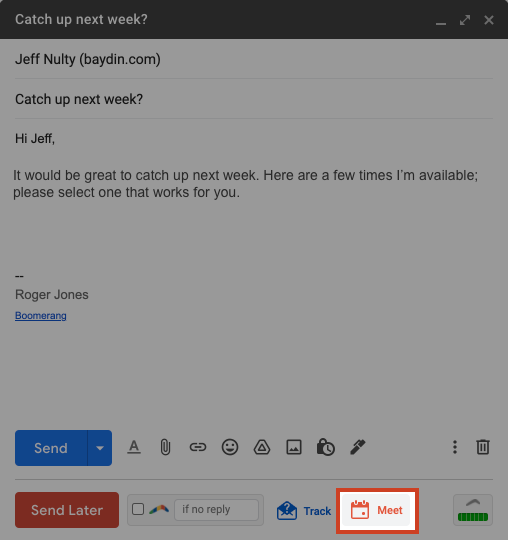This screenshot has width=508, height=540.
Task: Enable the Boomerang if no reply checkbox
Action: [x=138, y=509]
